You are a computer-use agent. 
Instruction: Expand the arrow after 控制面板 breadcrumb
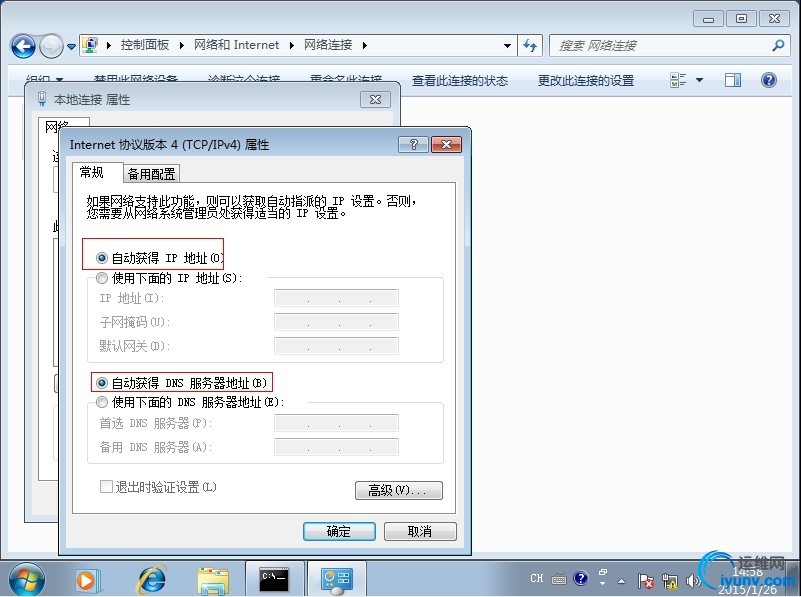182,45
